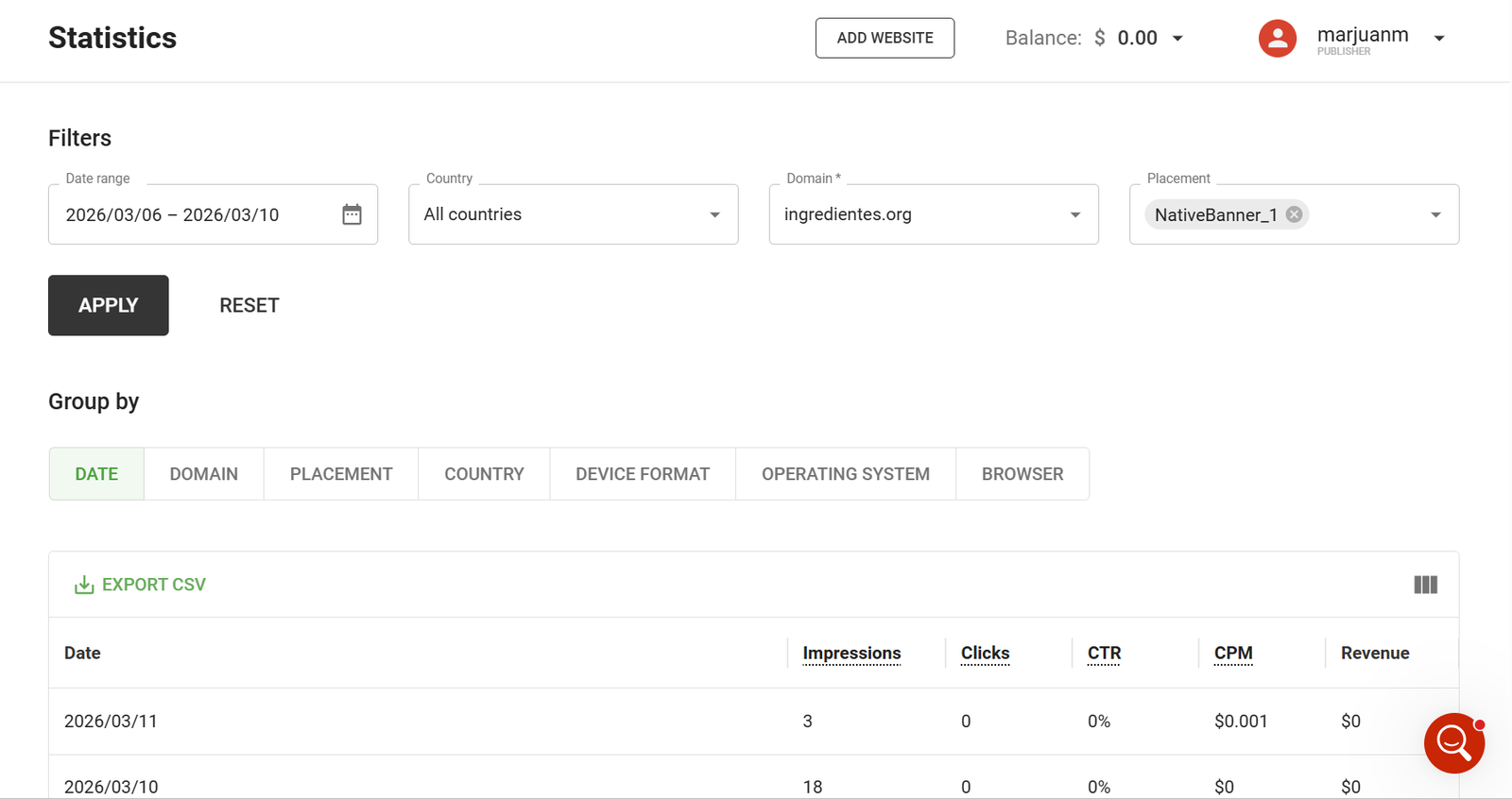Screen dimensions: 1512x799
Task: Reset the filters
Action: 249,306
